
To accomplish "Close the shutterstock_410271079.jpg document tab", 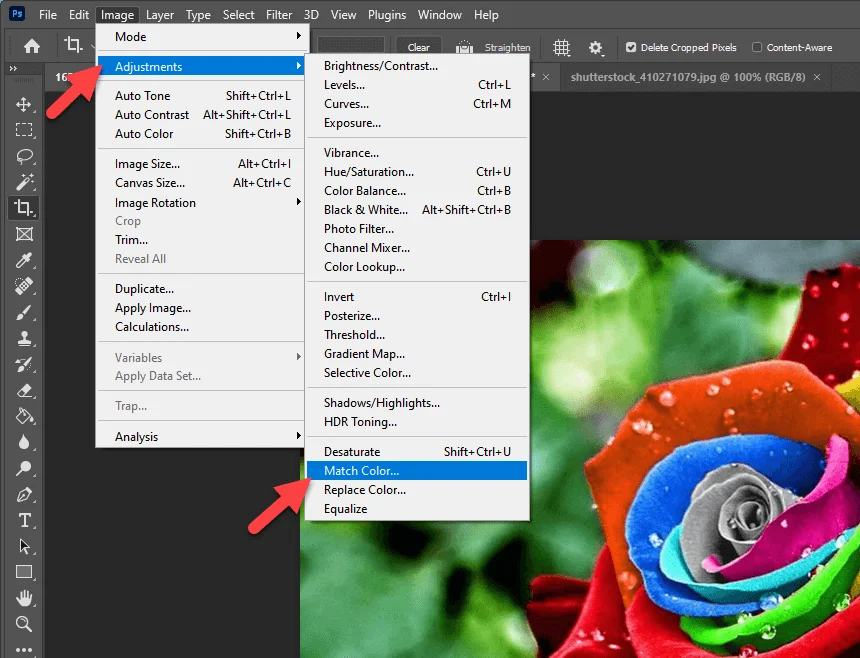I will pos(817,77).
